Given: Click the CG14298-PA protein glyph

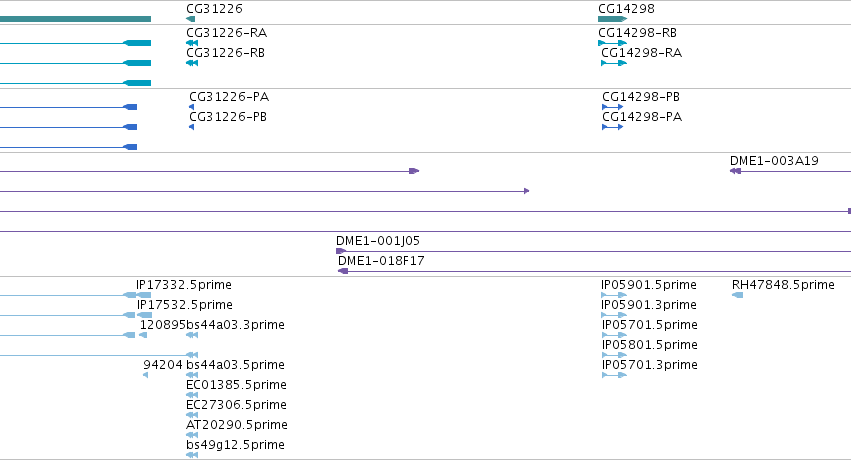Looking at the screenshot, I should click(x=613, y=127).
